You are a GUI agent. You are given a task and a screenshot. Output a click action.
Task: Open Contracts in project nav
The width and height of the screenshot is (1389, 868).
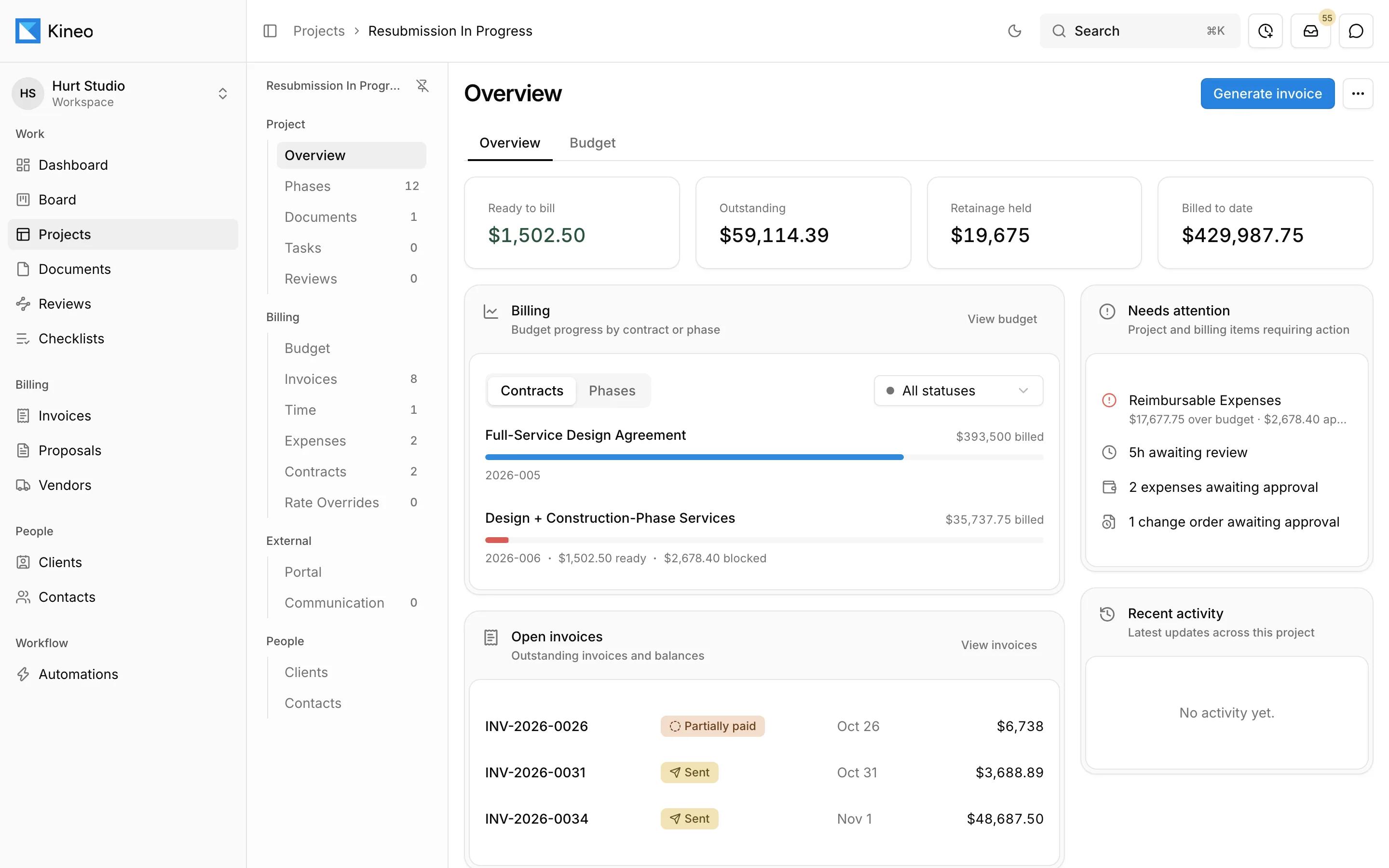pyautogui.click(x=351, y=472)
